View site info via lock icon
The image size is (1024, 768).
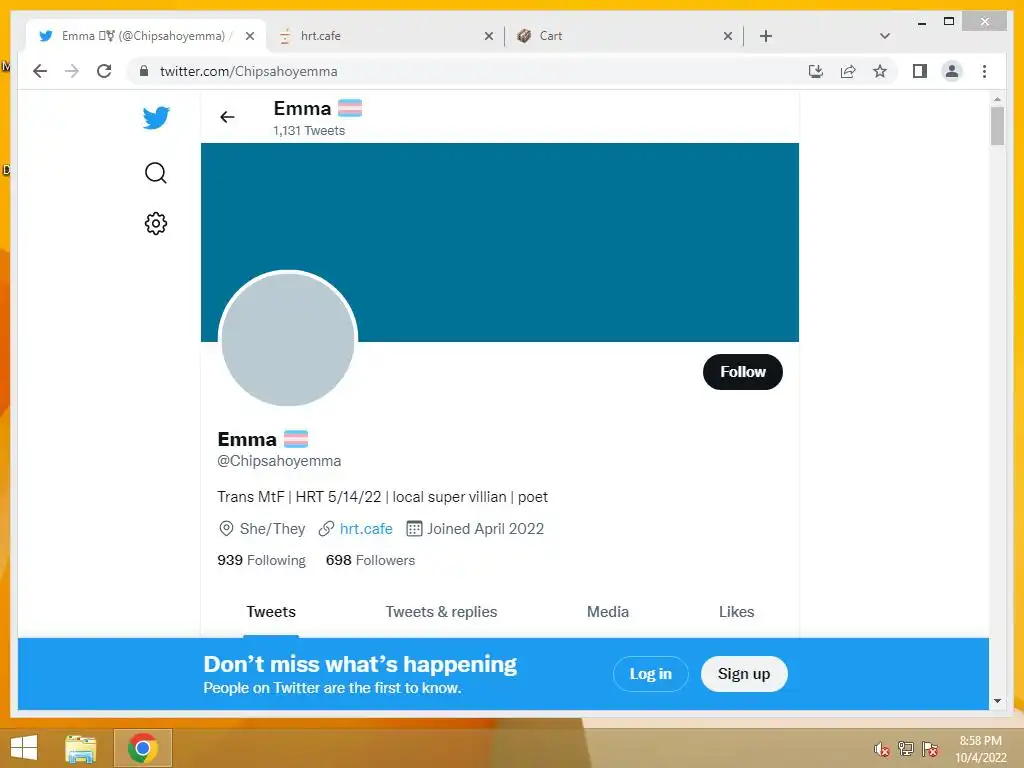(x=144, y=71)
